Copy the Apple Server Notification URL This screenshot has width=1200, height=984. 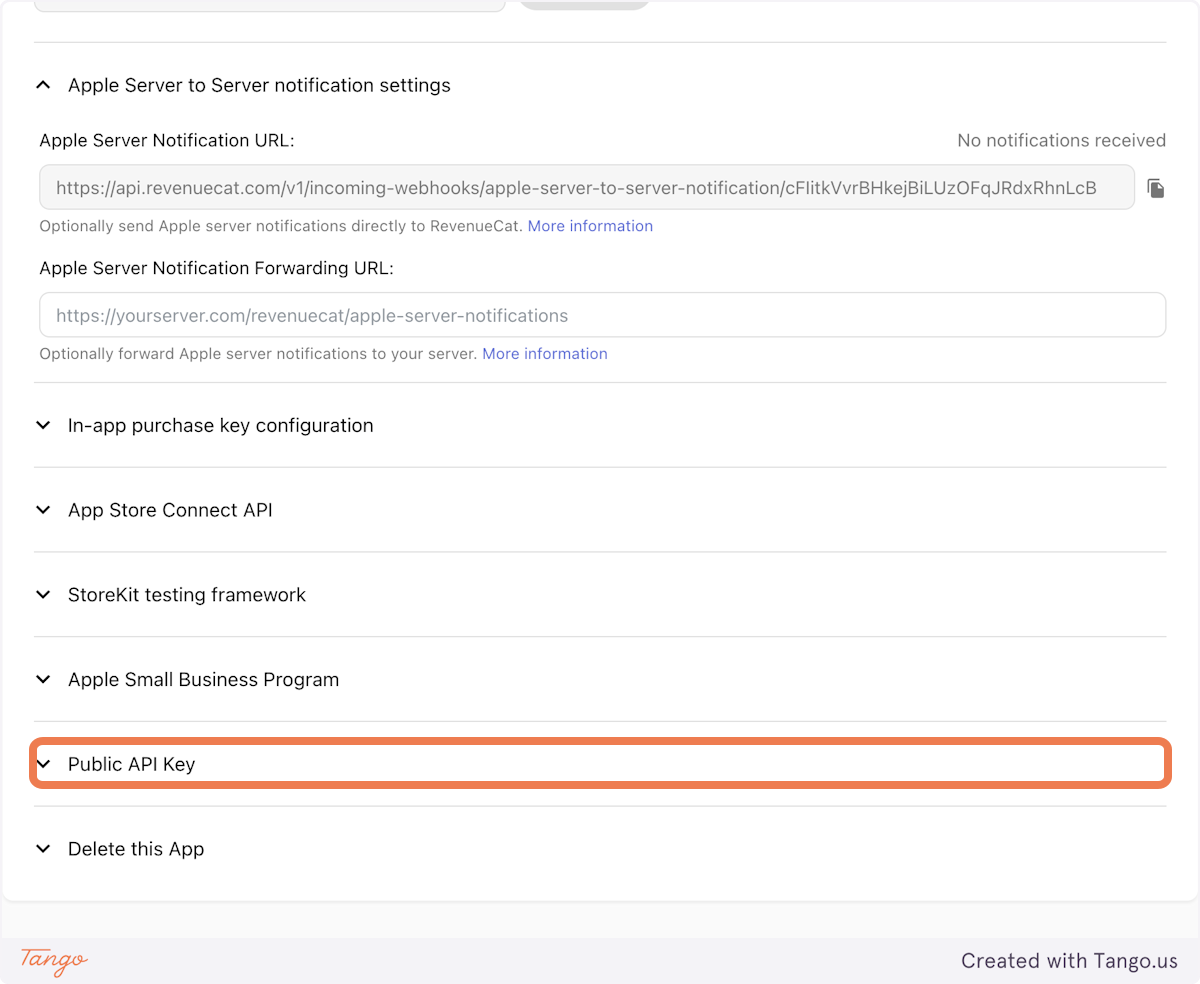[1155, 188]
